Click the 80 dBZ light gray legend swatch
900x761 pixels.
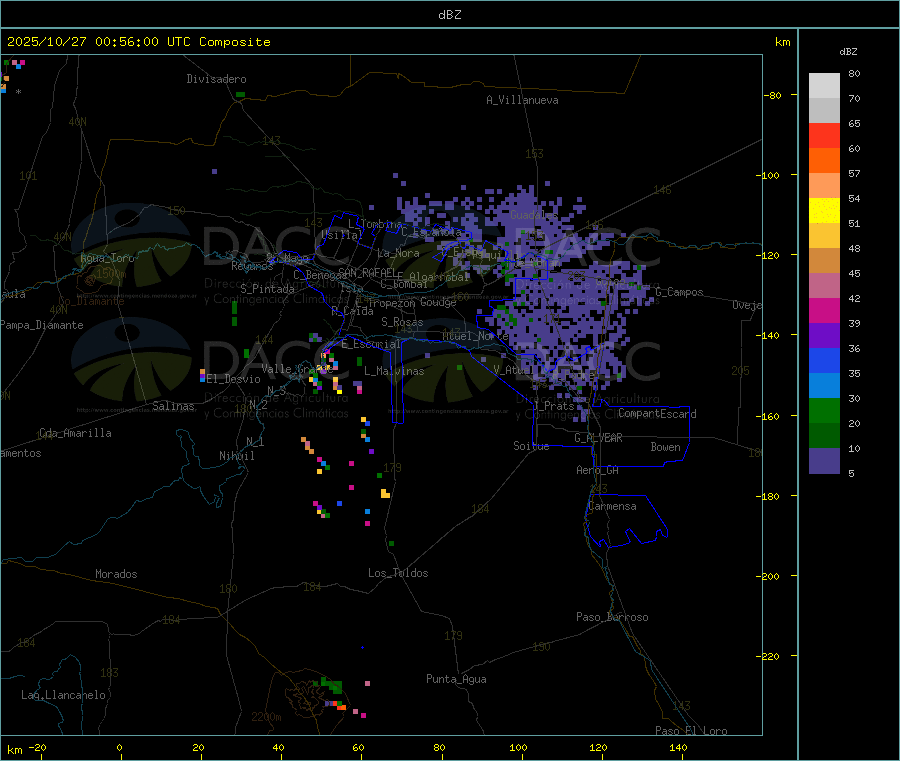[x=824, y=86]
